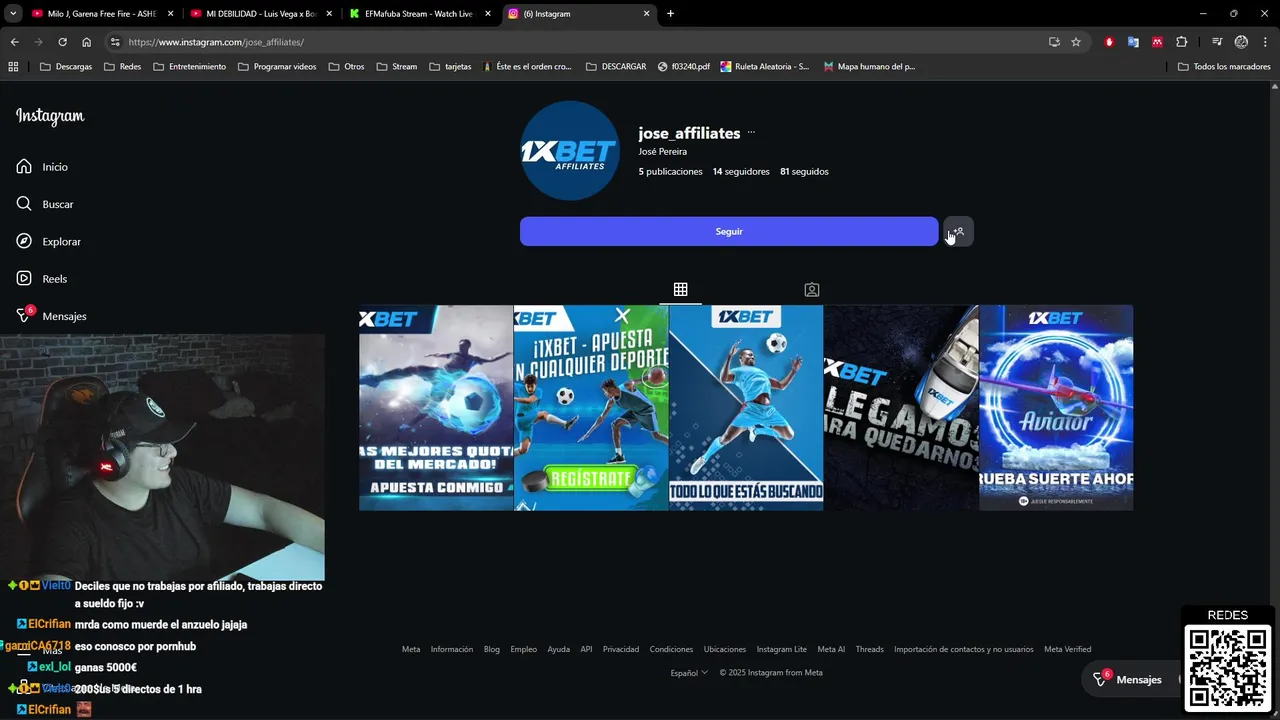The height and width of the screenshot is (720, 1280).
Task: Close the Instagram browser tab
Action: 647,14
